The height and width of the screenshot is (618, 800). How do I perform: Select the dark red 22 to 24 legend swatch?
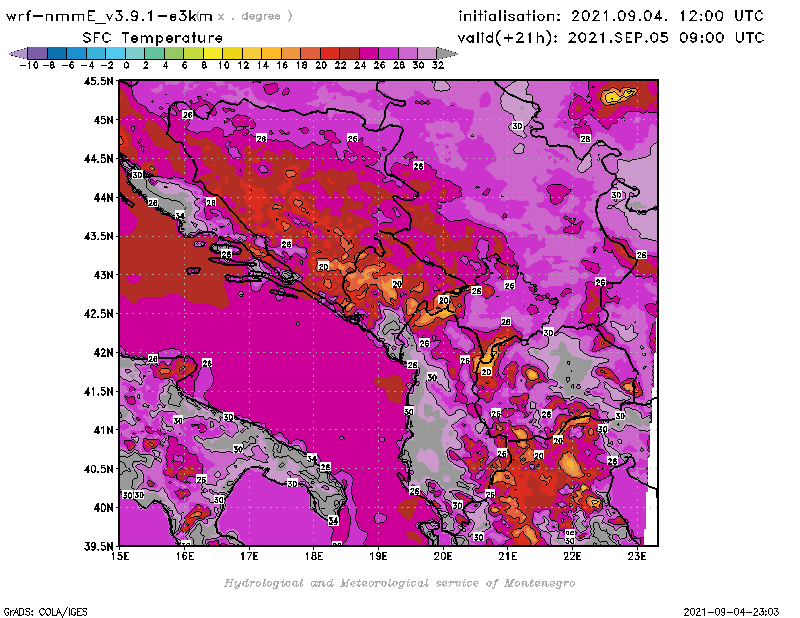point(349,53)
